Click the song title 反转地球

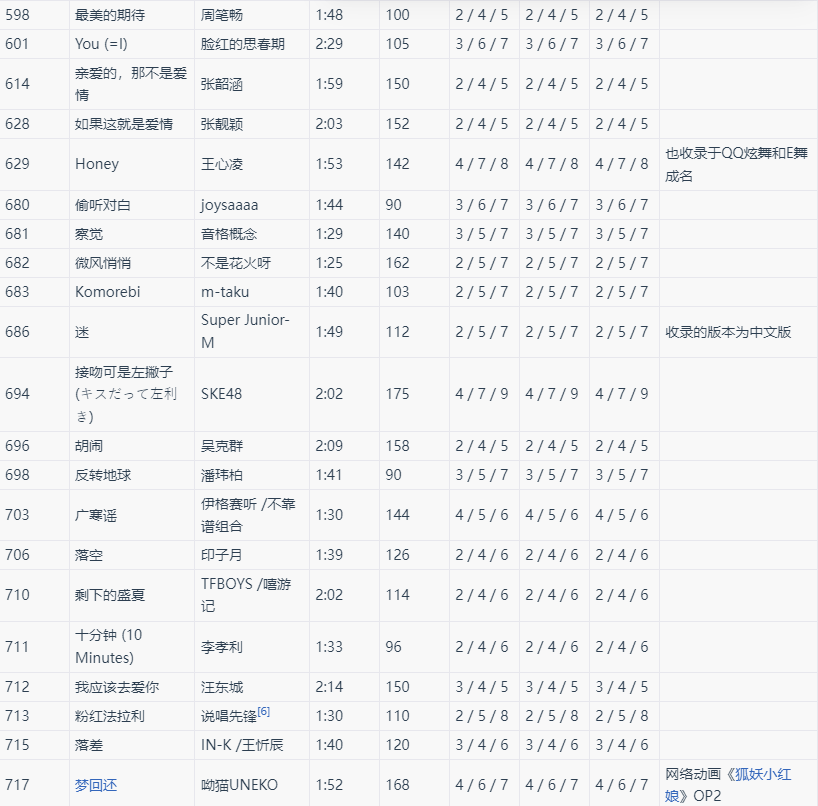(103, 475)
